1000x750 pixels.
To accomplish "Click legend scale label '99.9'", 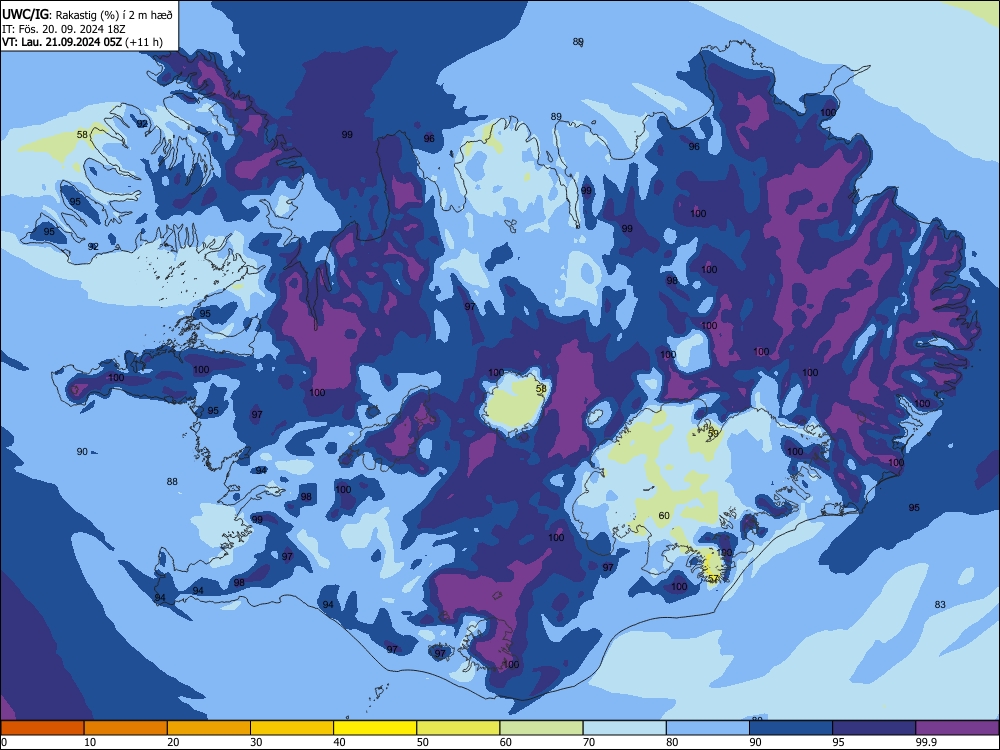I will tap(925, 742).
